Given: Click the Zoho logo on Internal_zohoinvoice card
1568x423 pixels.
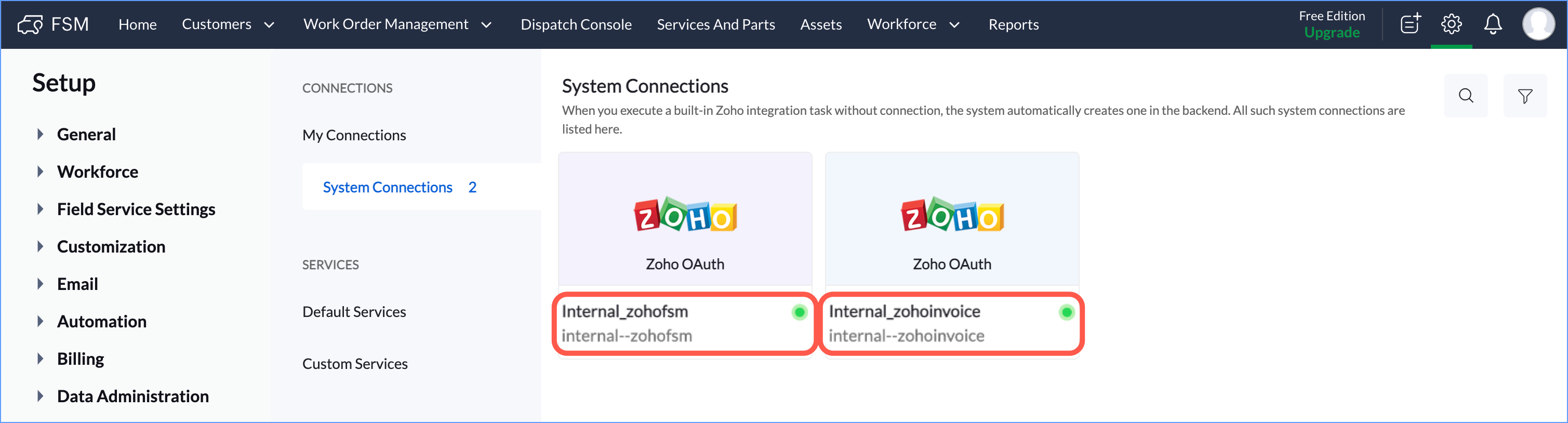Looking at the screenshot, I should (x=951, y=215).
